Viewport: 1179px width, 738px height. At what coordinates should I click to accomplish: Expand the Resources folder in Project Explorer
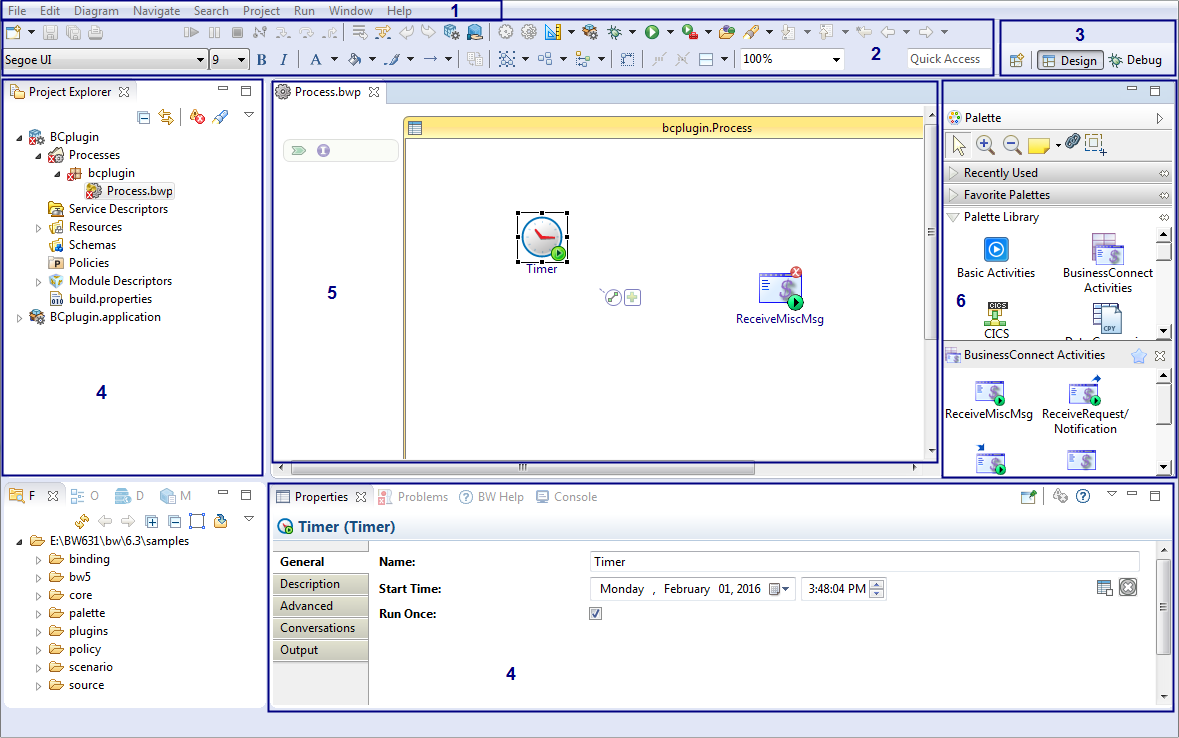click(x=39, y=227)
